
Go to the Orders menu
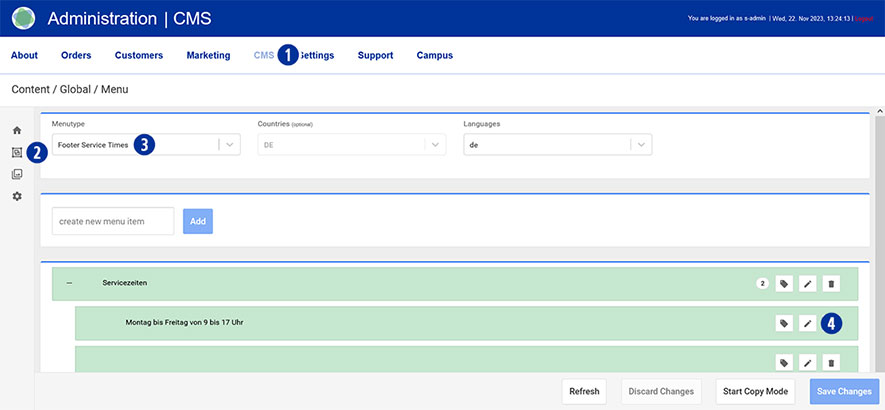pyautogui.click(x=76, y=56)
